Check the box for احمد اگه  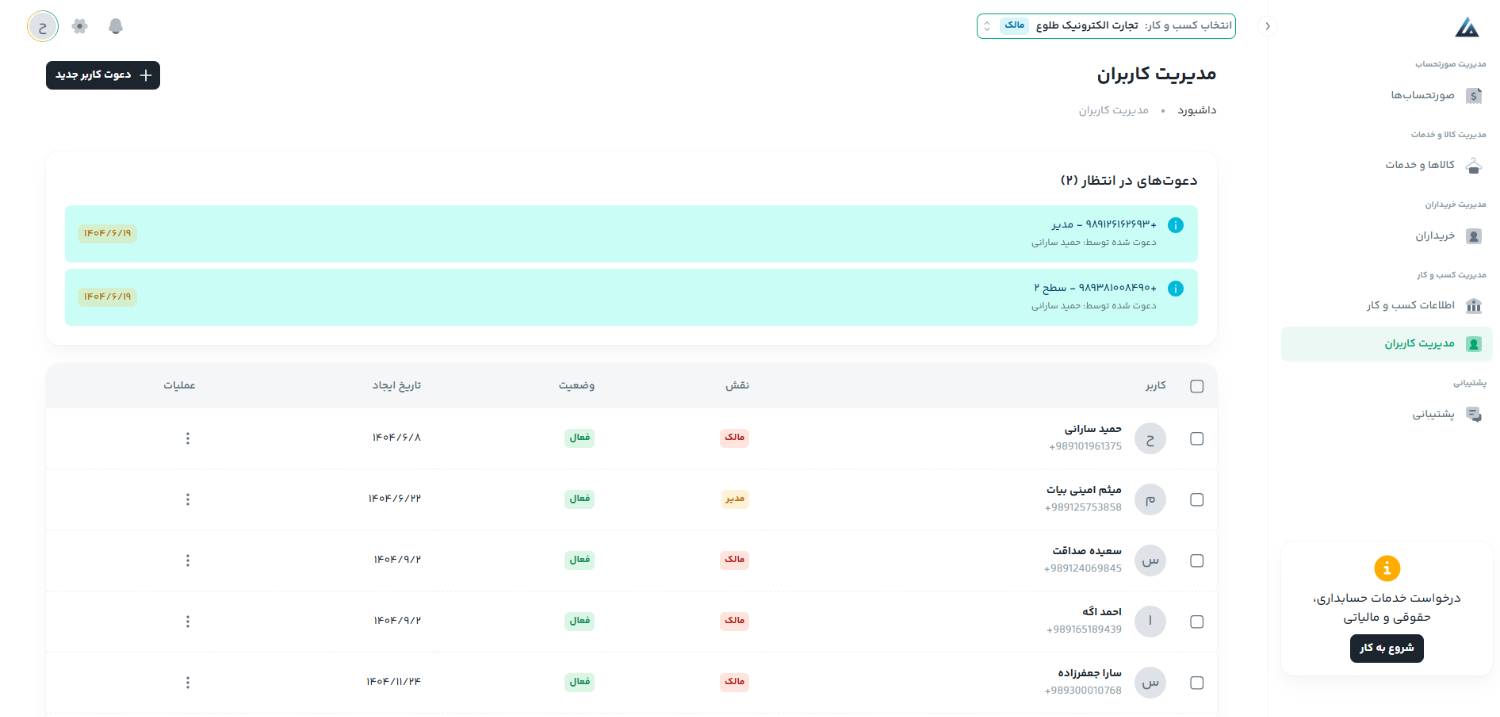pos(1197,622)
